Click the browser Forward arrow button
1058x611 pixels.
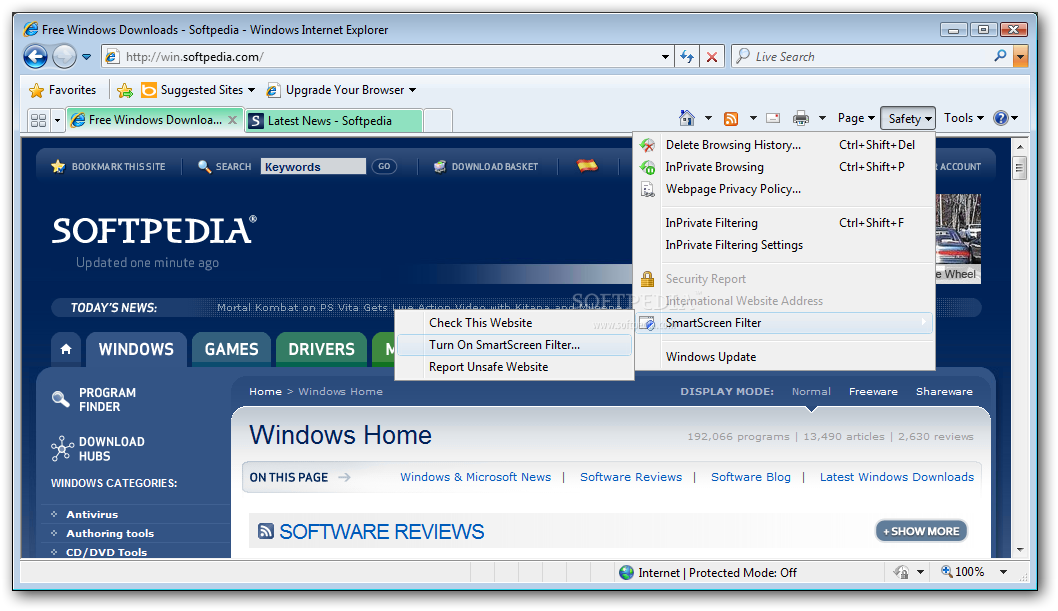point(64,57)
